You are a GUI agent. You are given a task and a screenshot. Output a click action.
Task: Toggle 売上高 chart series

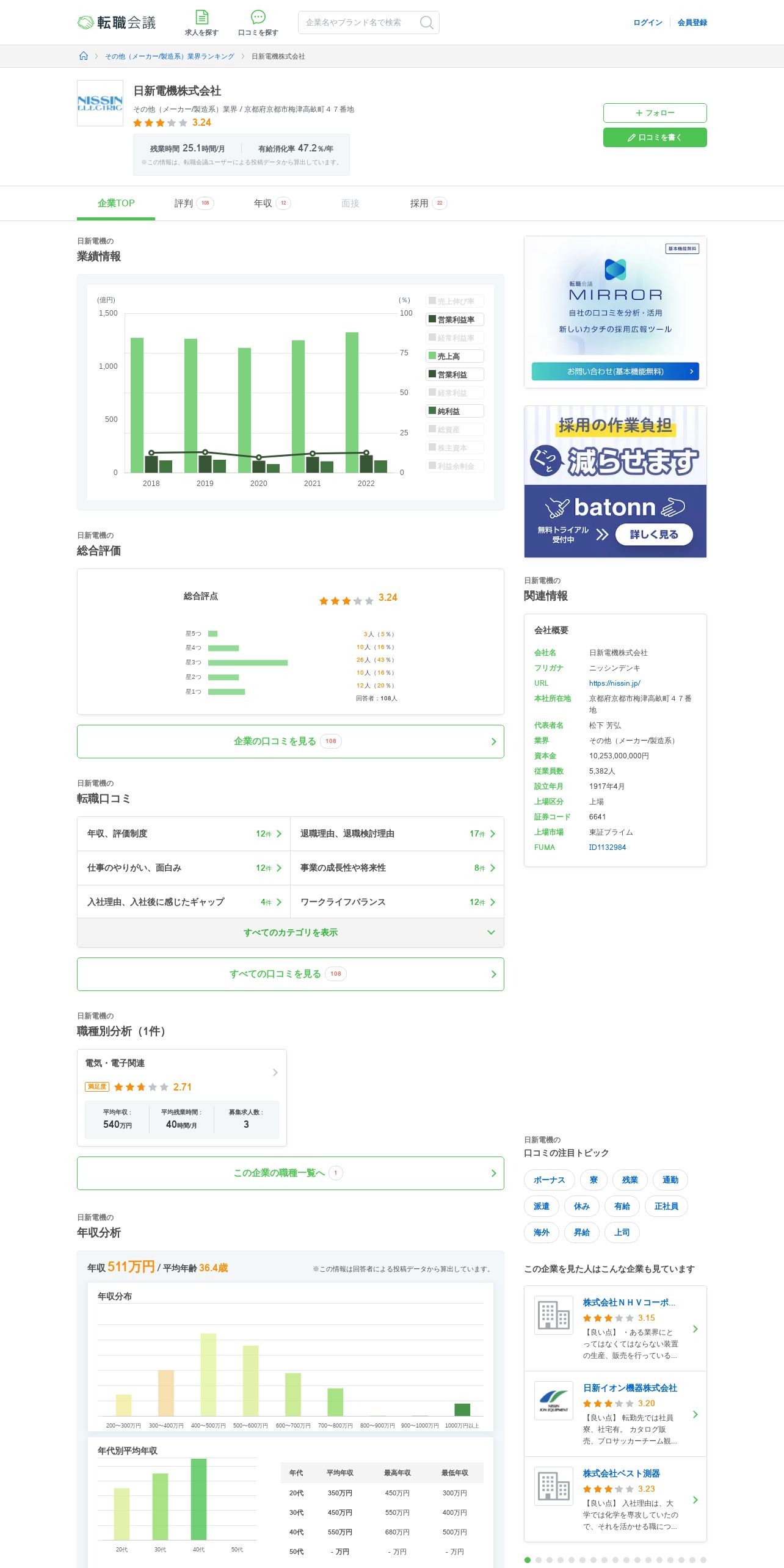click(455, 356)
